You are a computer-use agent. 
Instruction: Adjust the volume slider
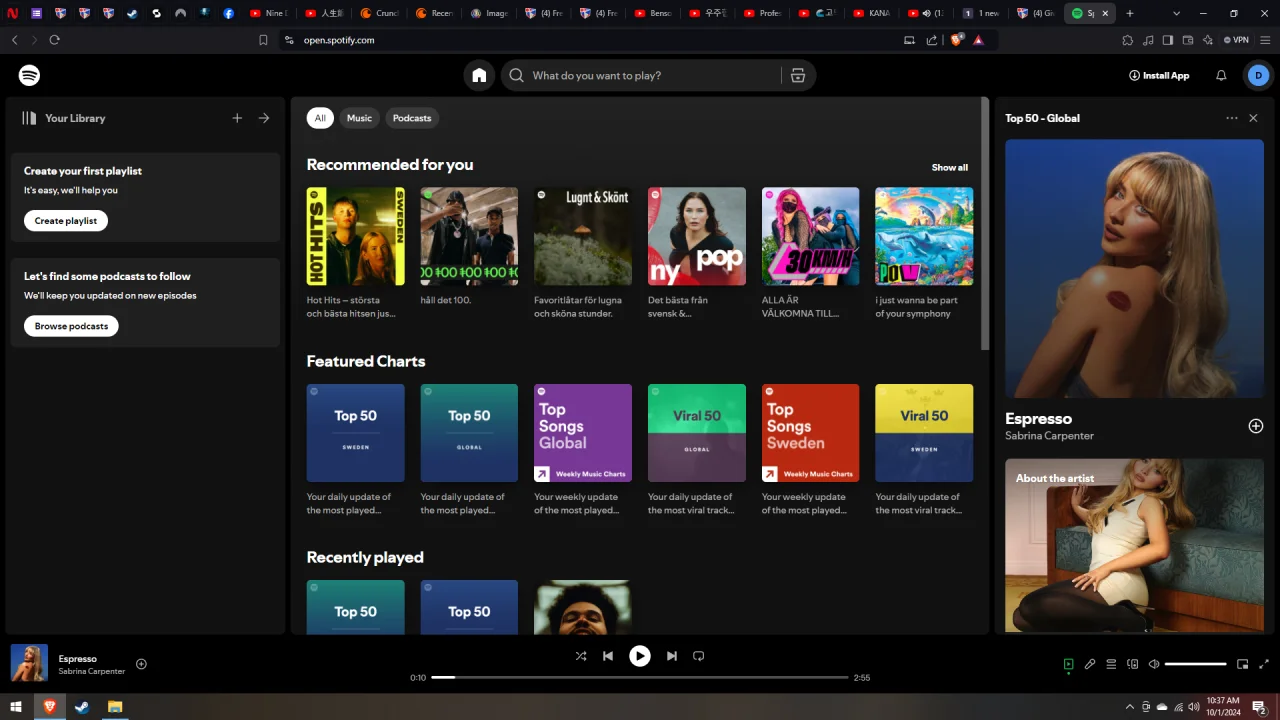point(1196,664)
